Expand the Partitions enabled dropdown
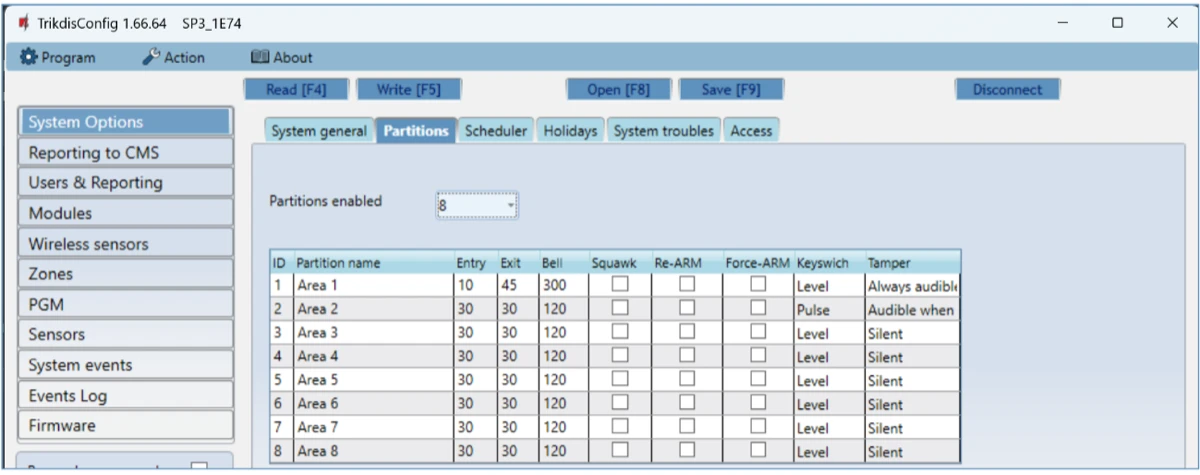The height and width of the screenshot is (475, 1200). coord(477,206)
